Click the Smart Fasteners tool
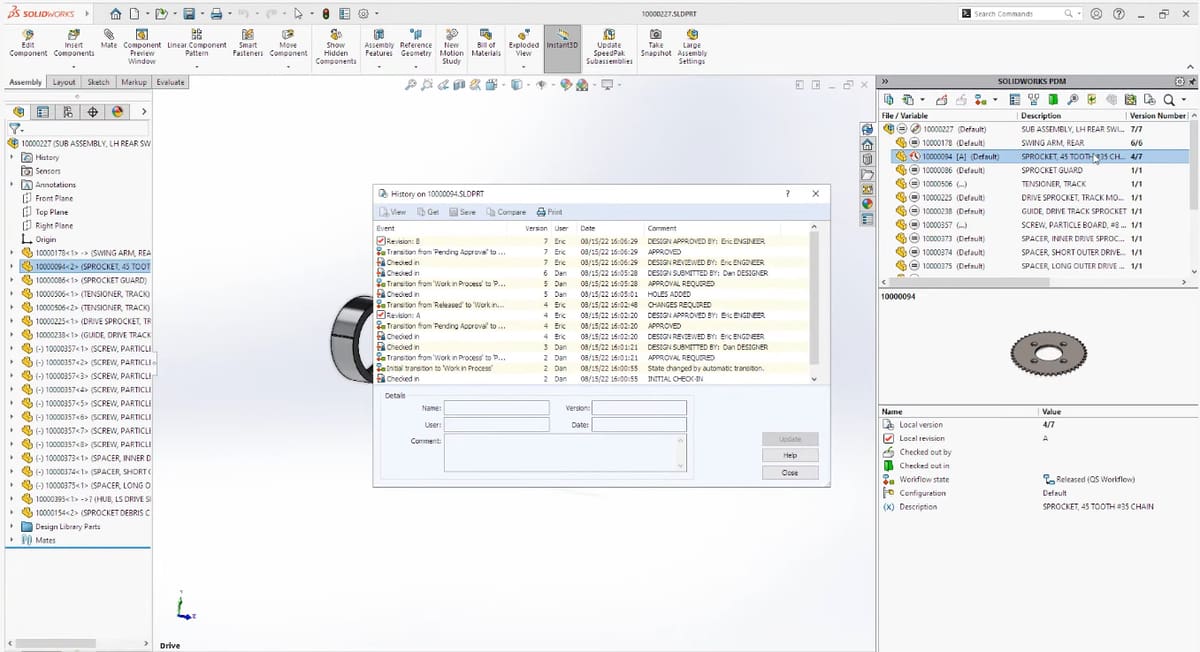The image size is (1200, 652). (247, 44)
